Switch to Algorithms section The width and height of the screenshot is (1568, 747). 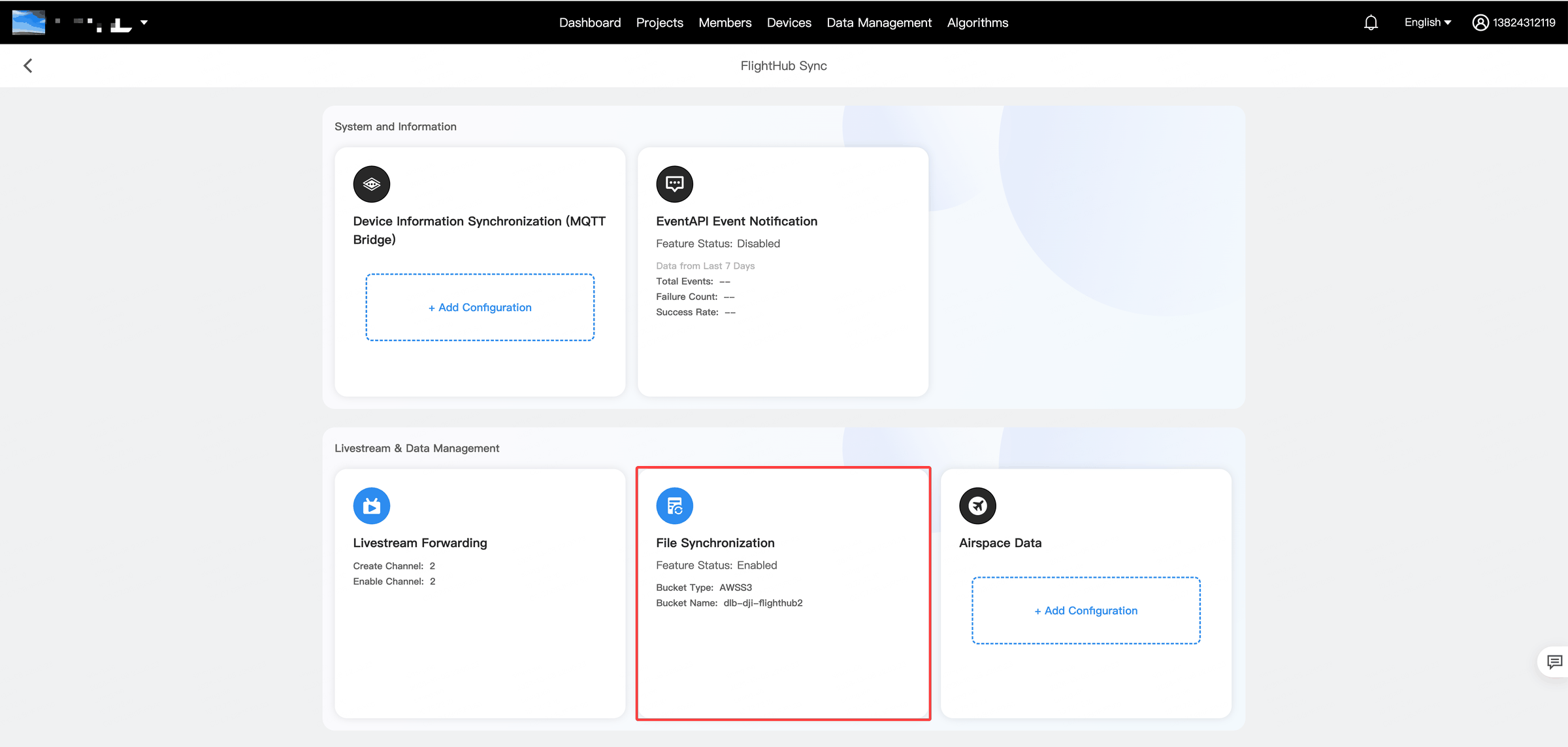click(x=977, y=22)
